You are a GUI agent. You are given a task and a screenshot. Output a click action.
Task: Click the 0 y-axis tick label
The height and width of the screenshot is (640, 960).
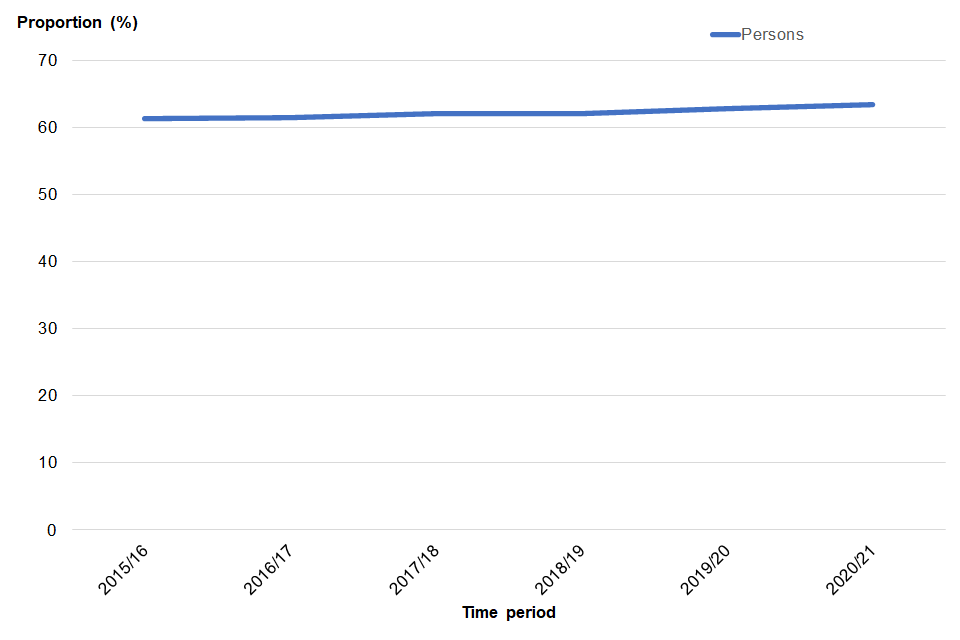(53, 530)
